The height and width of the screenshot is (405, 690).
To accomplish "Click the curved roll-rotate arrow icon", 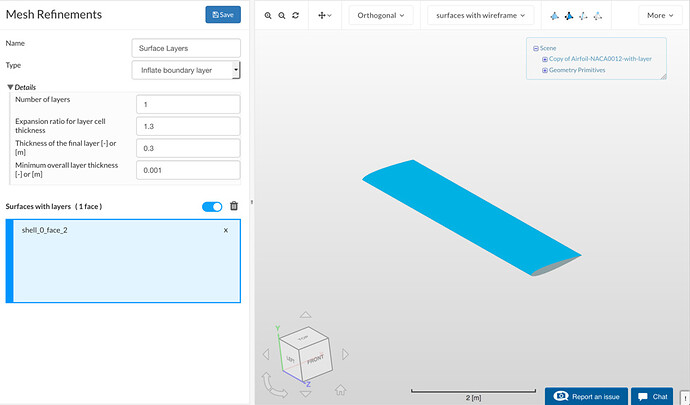I will click(274, 386).
